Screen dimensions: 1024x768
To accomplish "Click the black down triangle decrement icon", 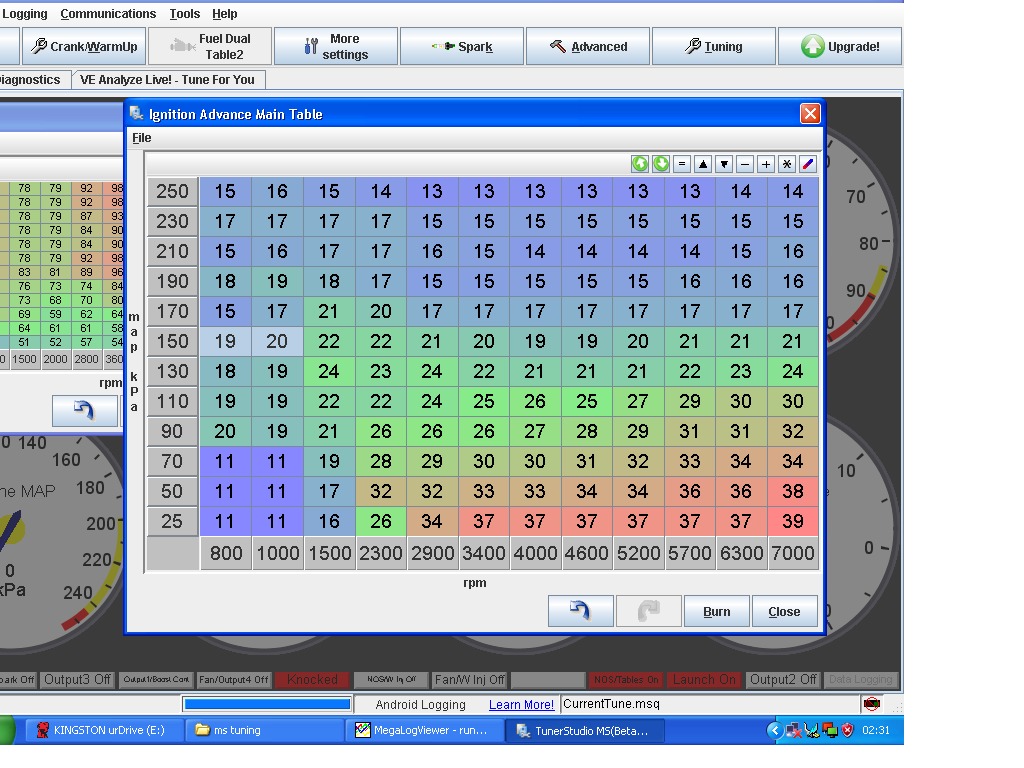I will click(x=724, y=164).
